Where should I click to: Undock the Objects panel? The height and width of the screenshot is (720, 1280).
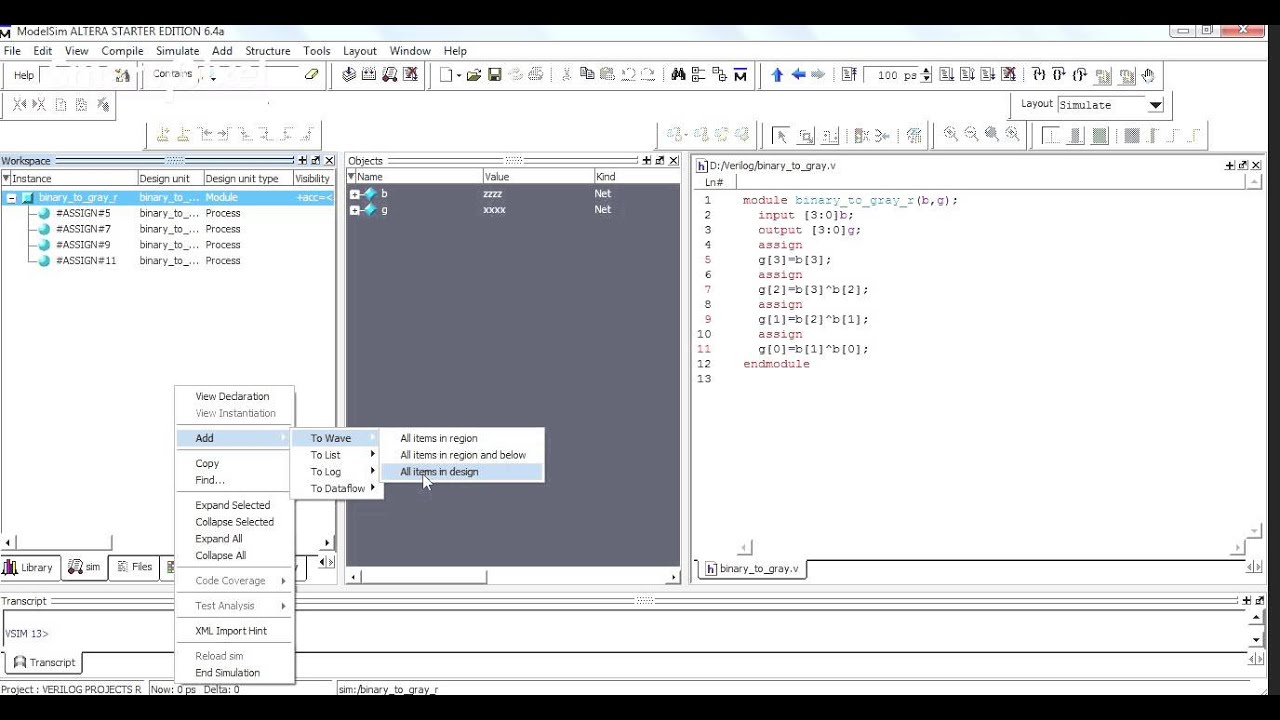(659, 160)
